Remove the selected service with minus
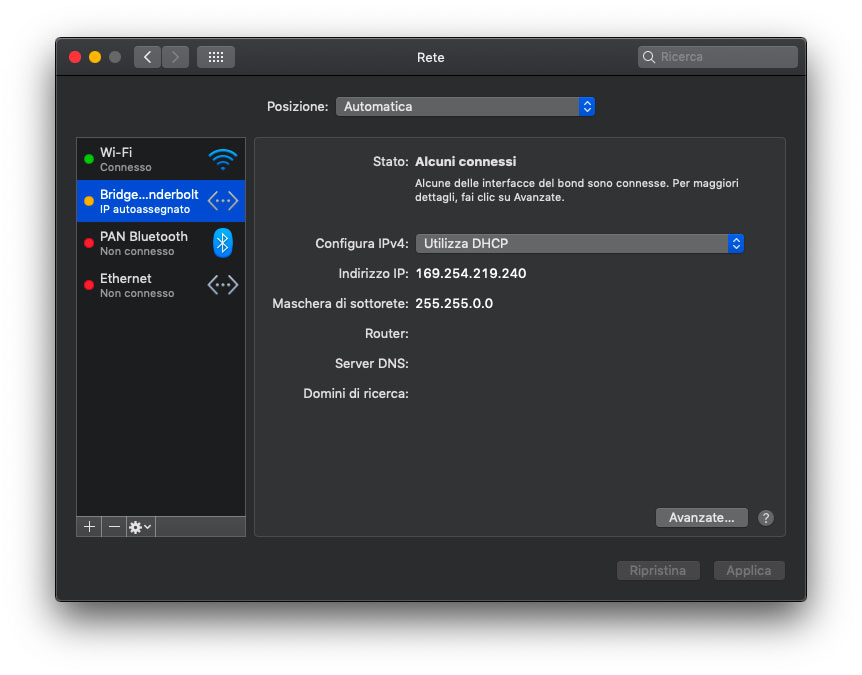 [114, 527]
